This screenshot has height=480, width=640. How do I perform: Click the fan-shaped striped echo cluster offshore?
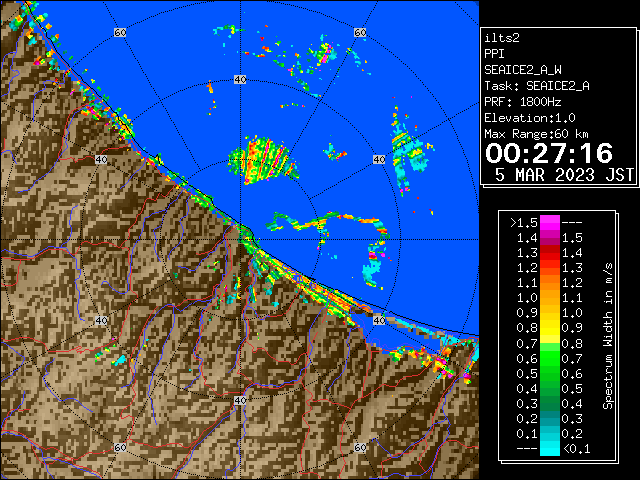pos(263,160)
